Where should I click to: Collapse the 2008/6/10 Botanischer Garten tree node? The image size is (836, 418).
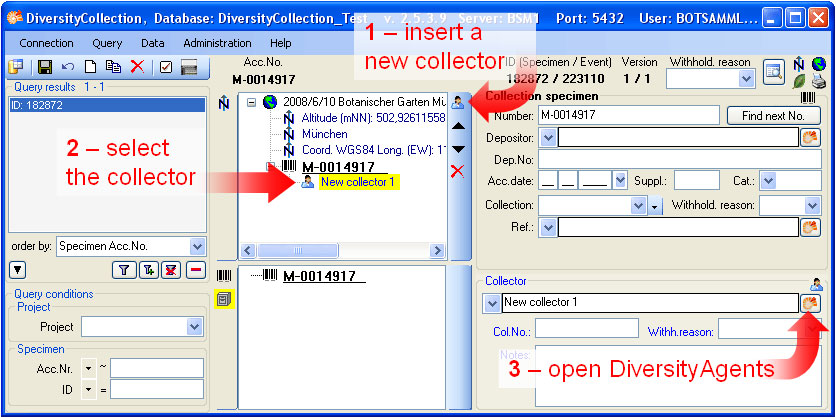[251, 102]
